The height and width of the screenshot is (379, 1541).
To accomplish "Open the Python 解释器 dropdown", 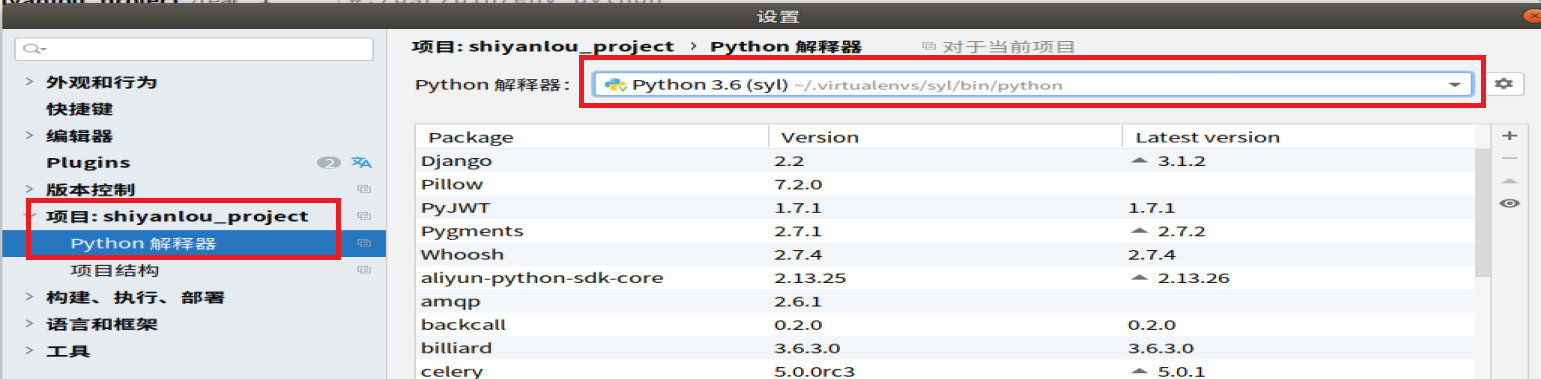I will (x=1032, y=85).
